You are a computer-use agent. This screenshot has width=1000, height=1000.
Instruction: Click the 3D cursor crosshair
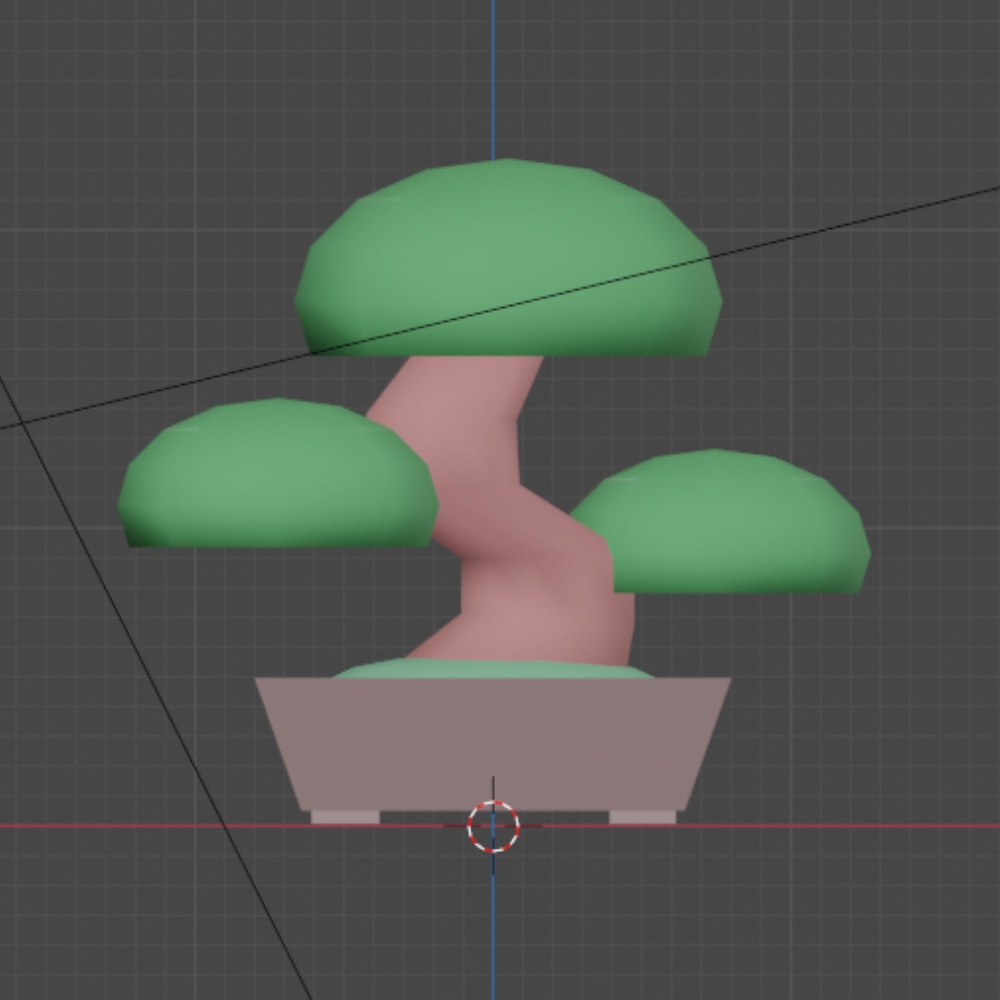coord(493,828)
